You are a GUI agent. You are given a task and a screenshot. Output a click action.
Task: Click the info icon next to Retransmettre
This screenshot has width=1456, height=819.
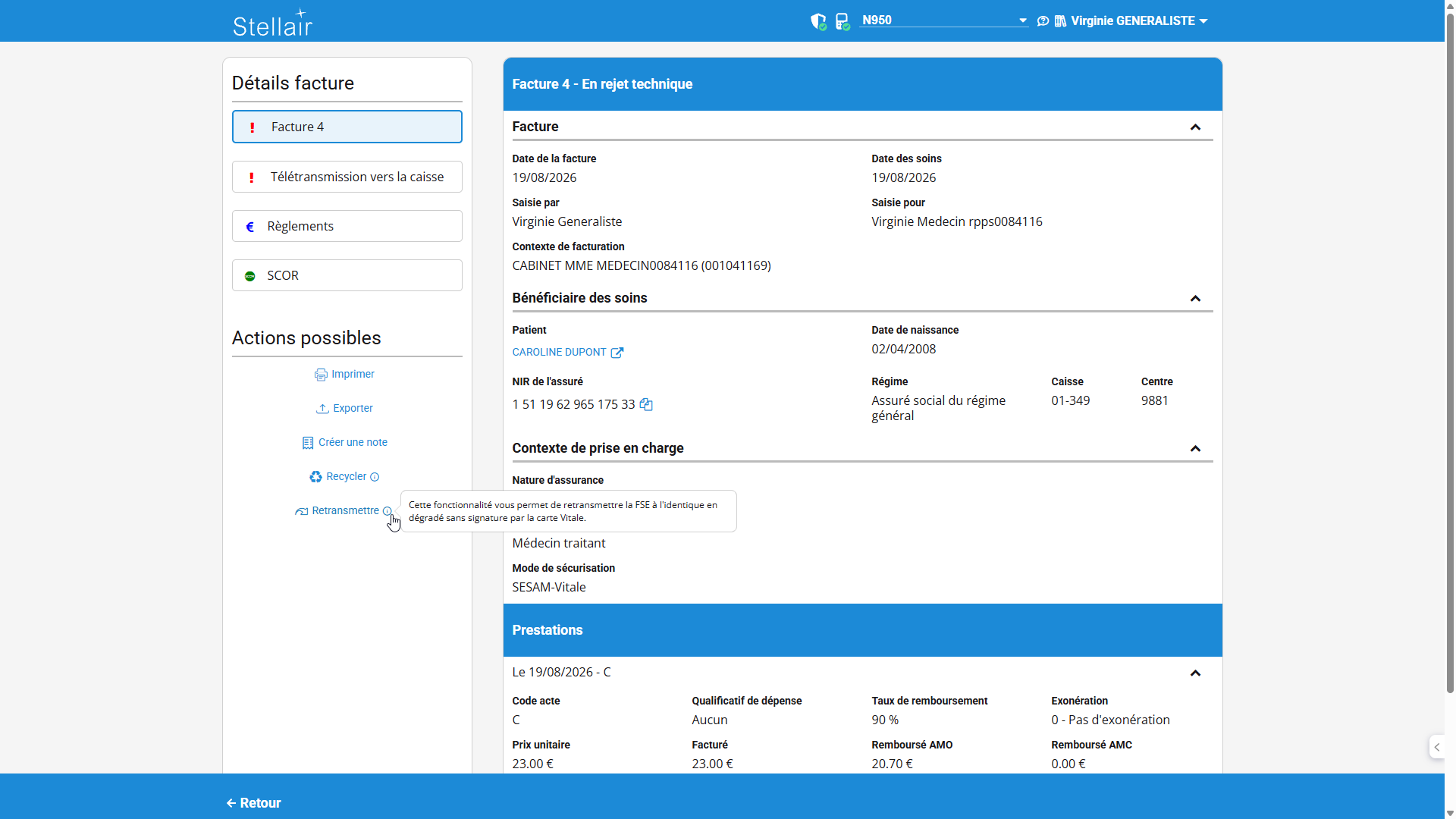tap(387, 511)
